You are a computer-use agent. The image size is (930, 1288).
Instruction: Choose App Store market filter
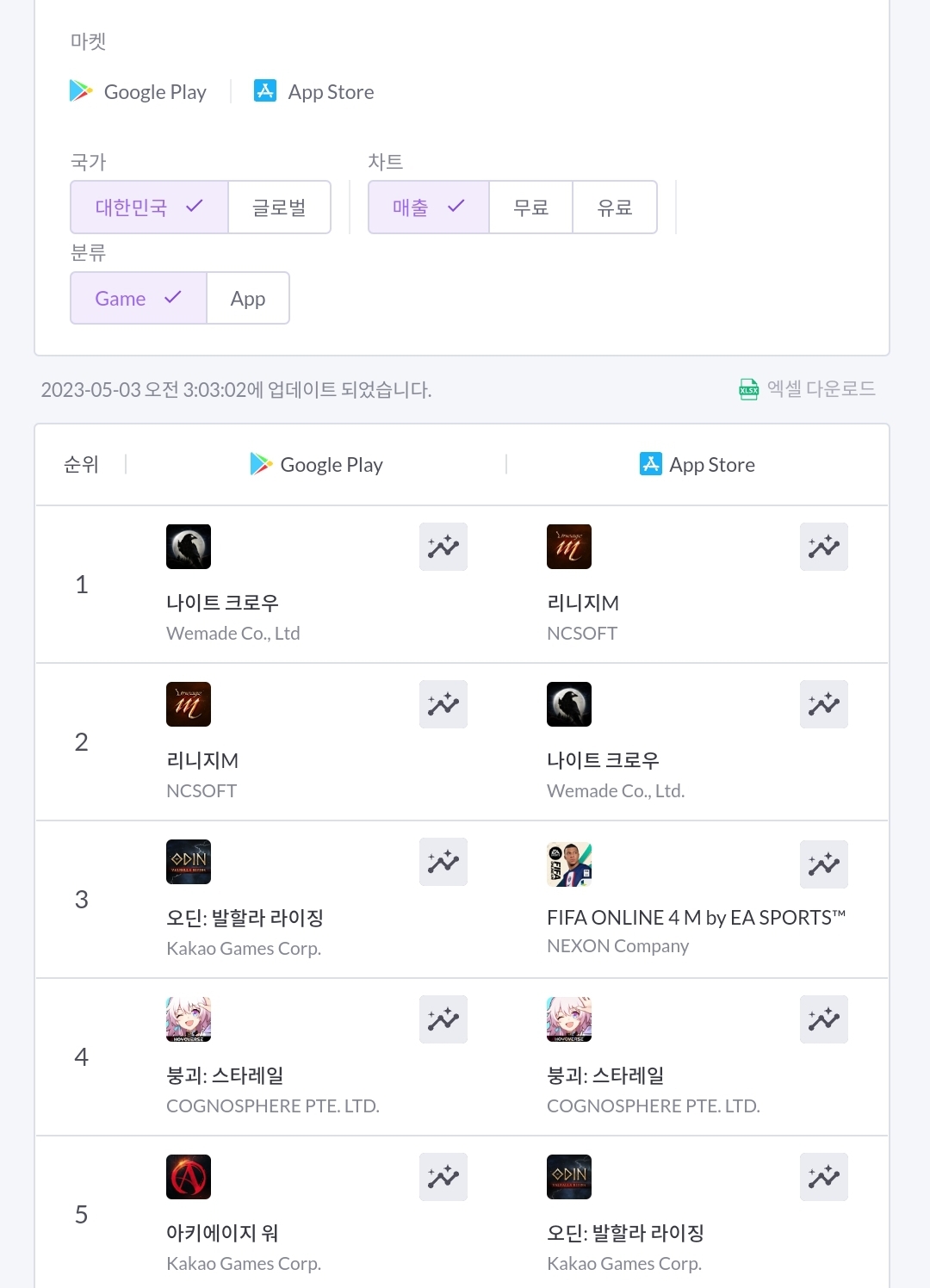[x=314, y=92]
